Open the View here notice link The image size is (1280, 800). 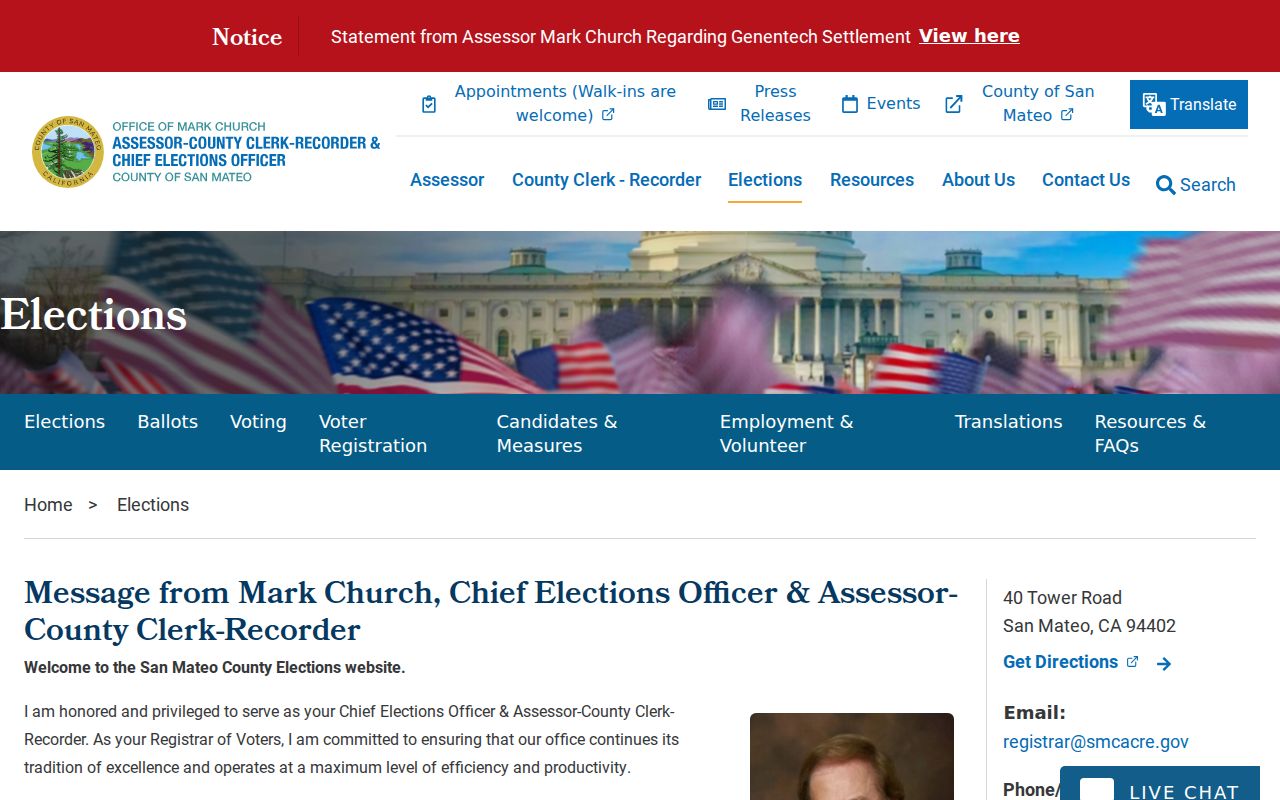click(969, 36)
